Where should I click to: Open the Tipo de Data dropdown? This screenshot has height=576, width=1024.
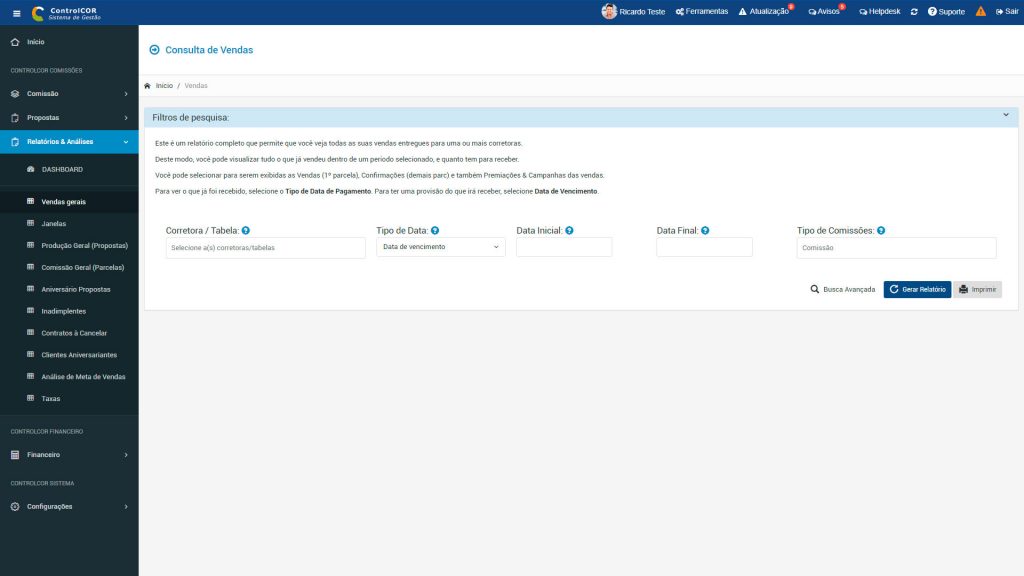[441, 247]
